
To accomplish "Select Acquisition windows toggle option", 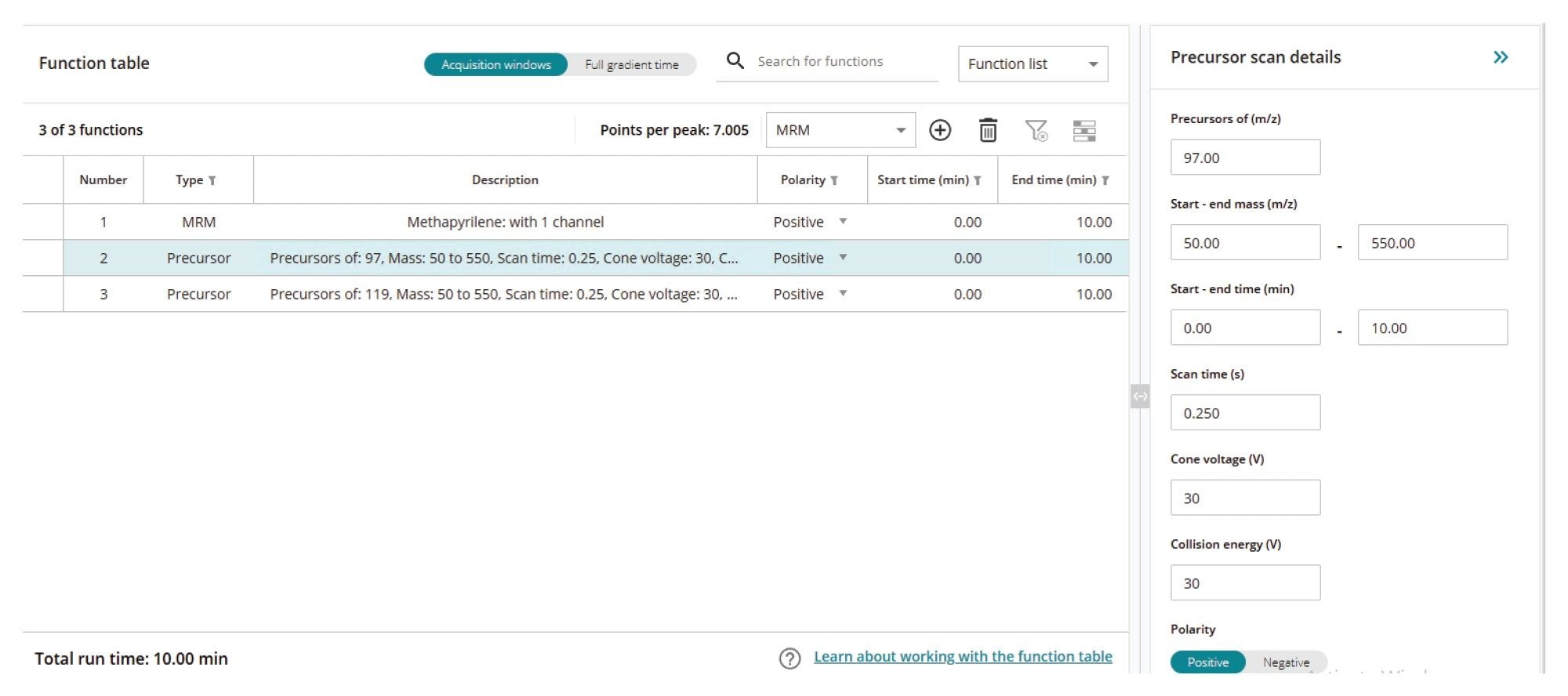I will point(495,64).
